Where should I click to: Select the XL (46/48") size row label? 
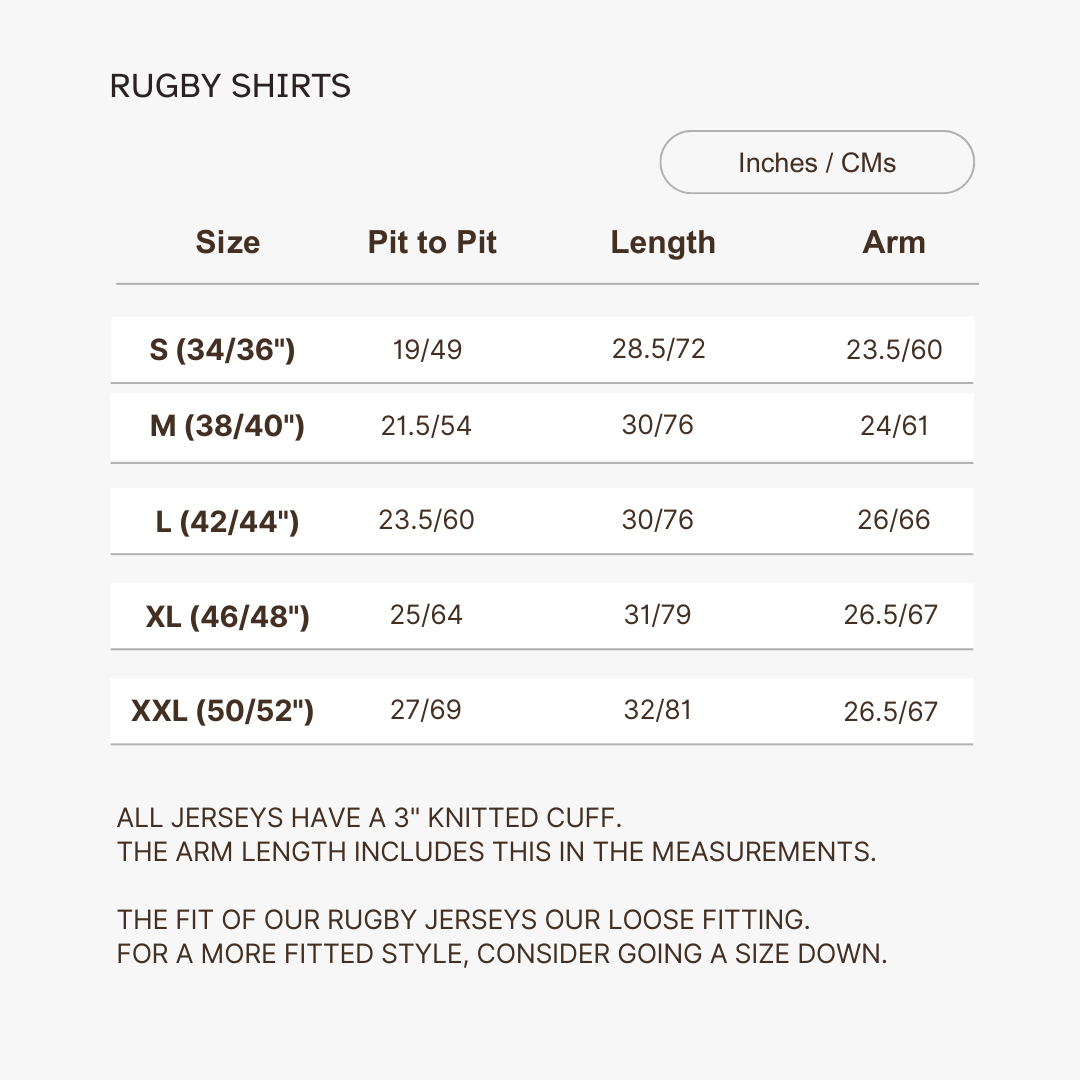pos(227,616)
